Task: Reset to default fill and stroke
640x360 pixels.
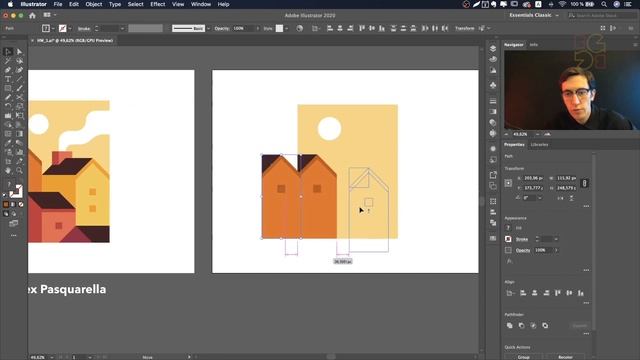Action: pyautogui.click(x=5, y=195)
